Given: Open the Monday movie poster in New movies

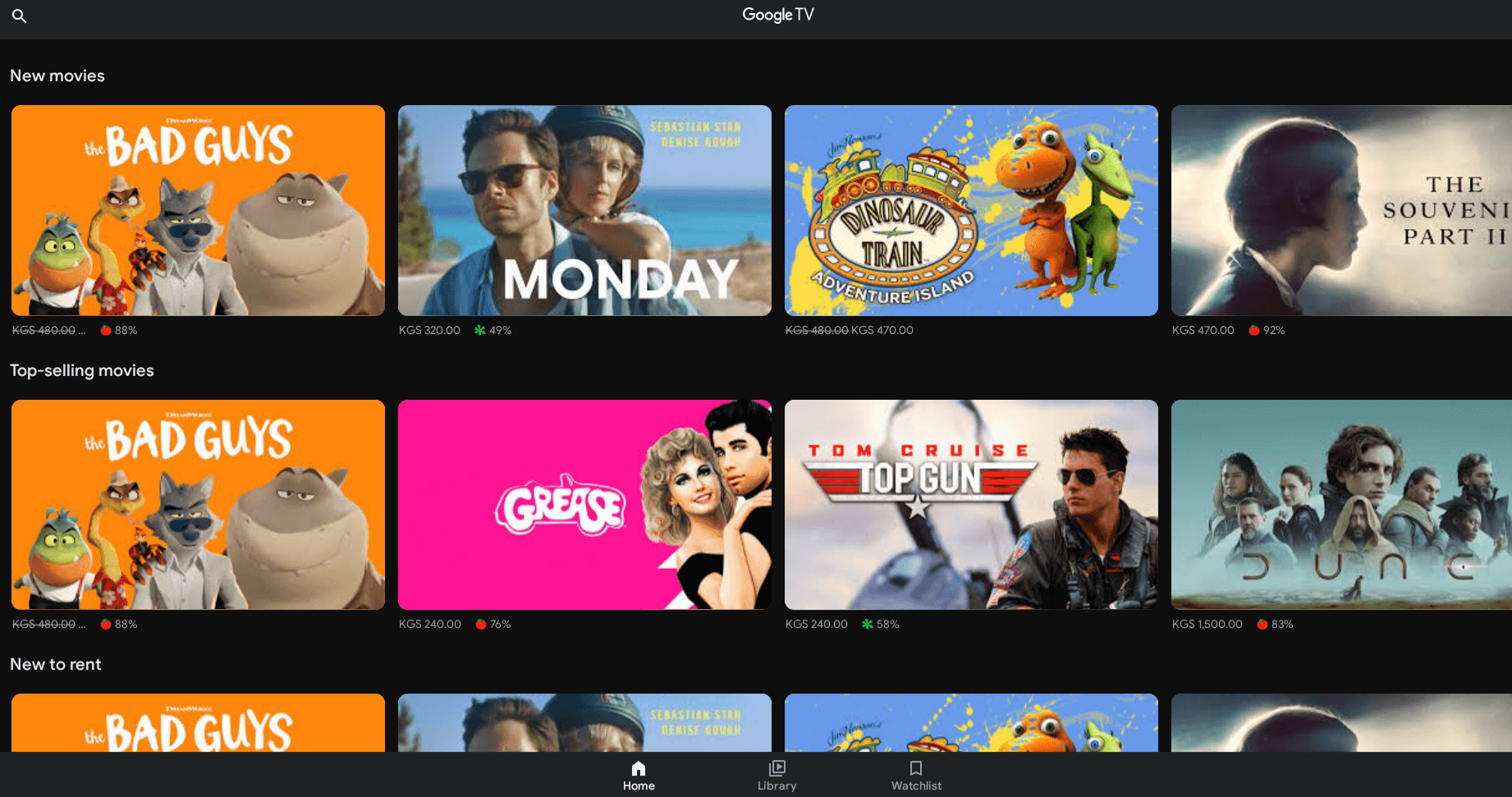Looking at the screenshot, I should click(x=584, y=210).
